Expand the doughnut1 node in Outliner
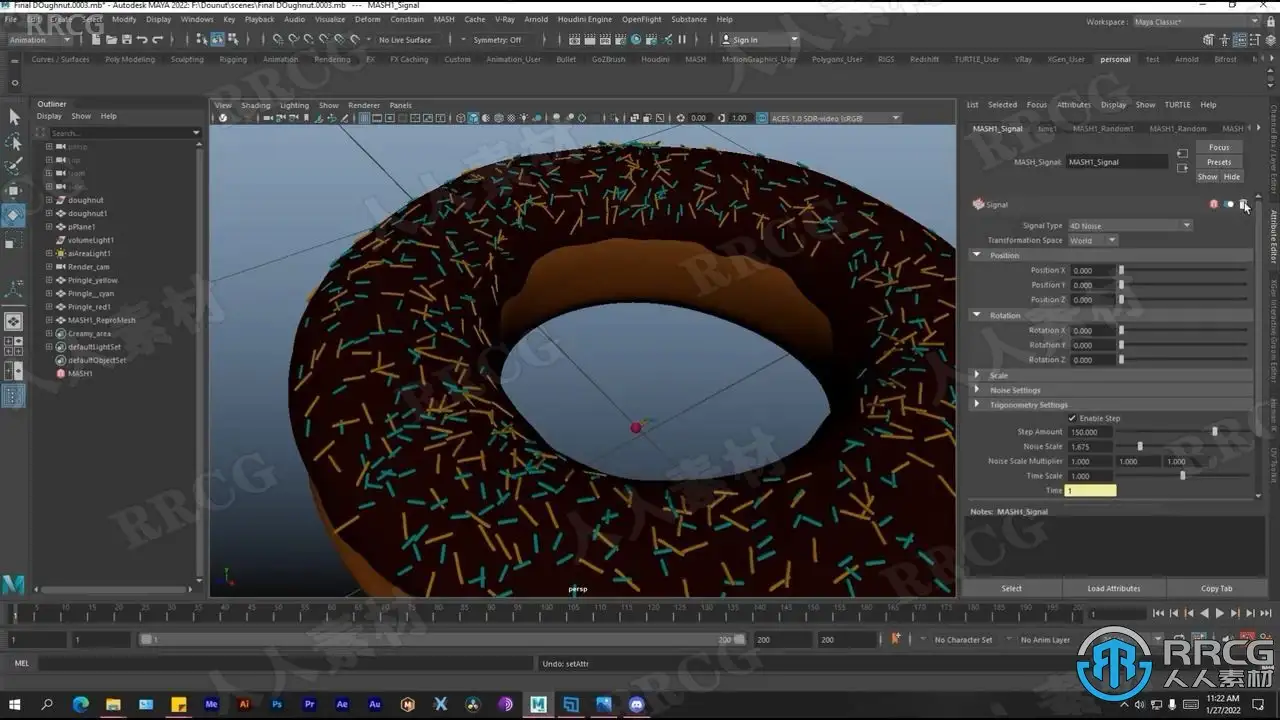Image resolution: width=1280 pixels, height=720 pixels. coord(49,213)
